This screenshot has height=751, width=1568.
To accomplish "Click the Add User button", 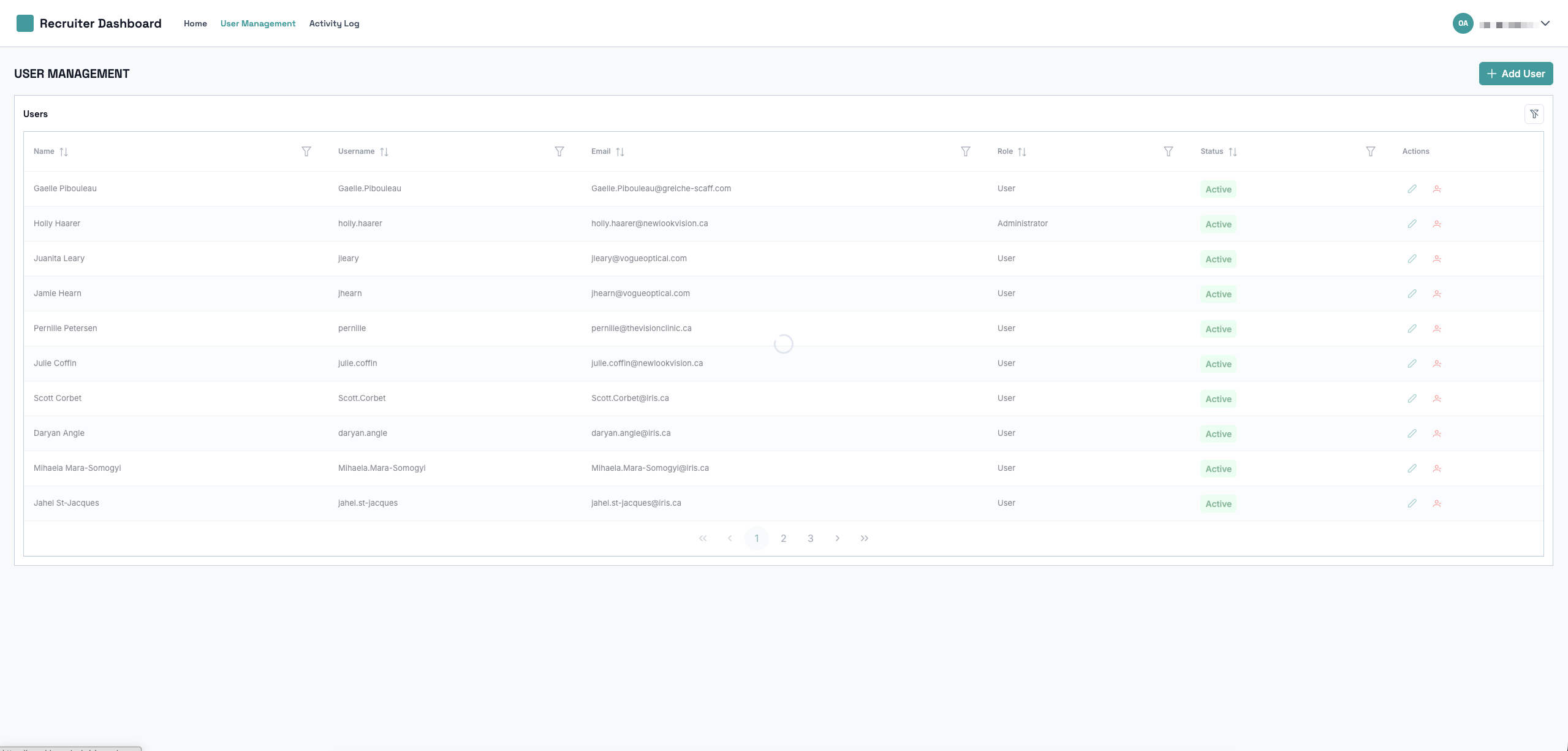I will 1515,74.
